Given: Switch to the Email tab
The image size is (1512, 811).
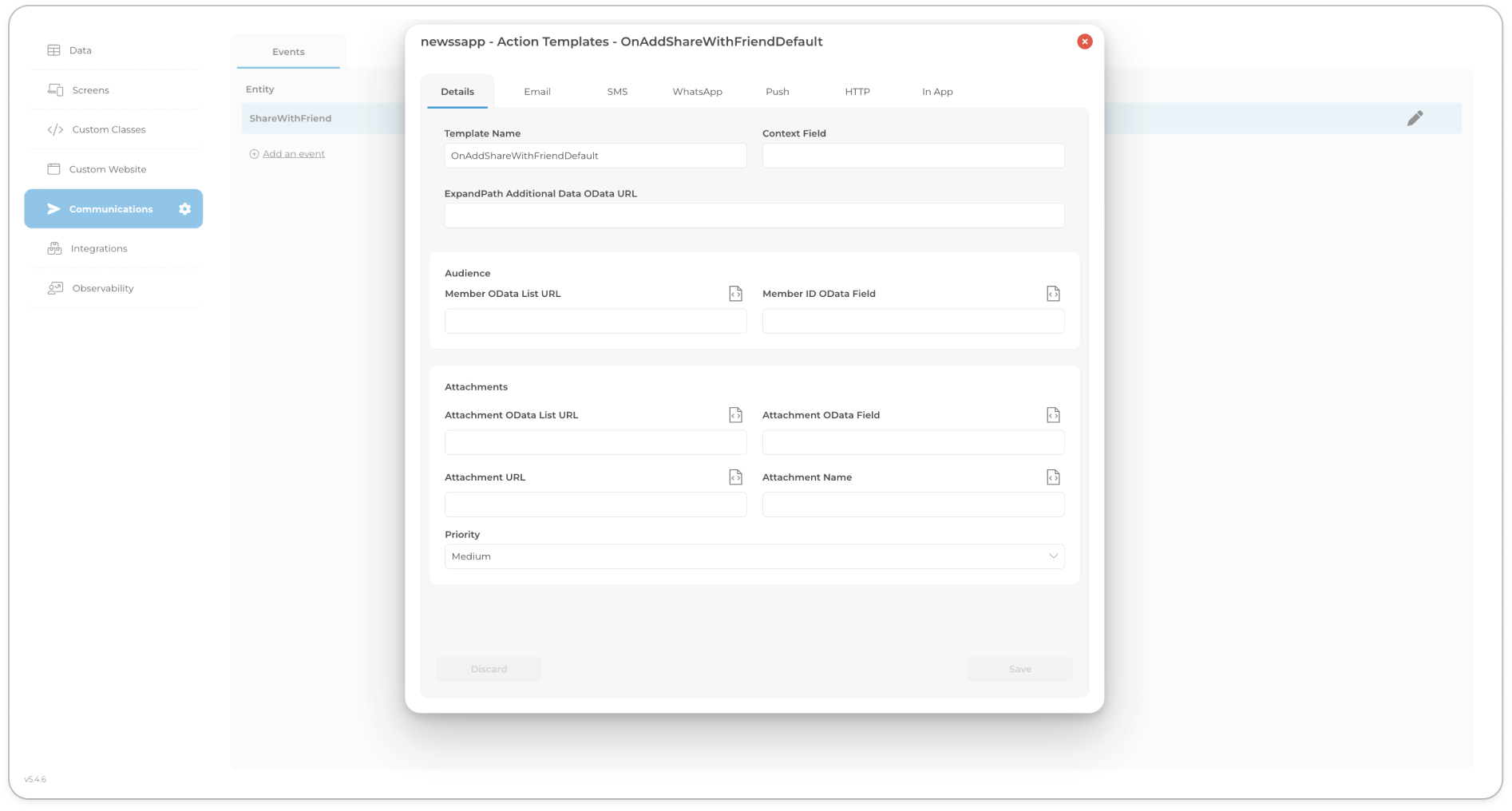Looking at the screenshot, I should click(x=537, y=92).
